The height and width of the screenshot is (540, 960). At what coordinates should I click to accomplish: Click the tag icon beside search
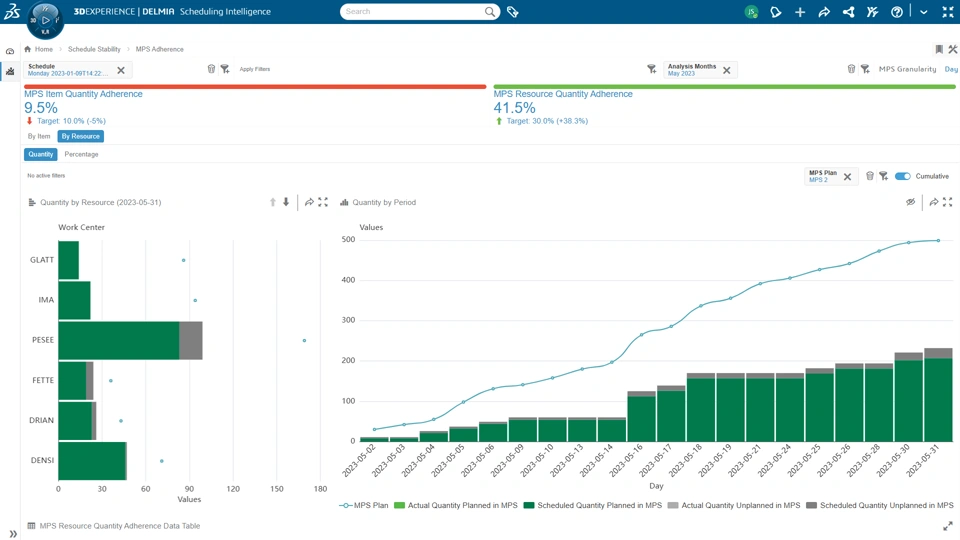click(x=512, y=12)
